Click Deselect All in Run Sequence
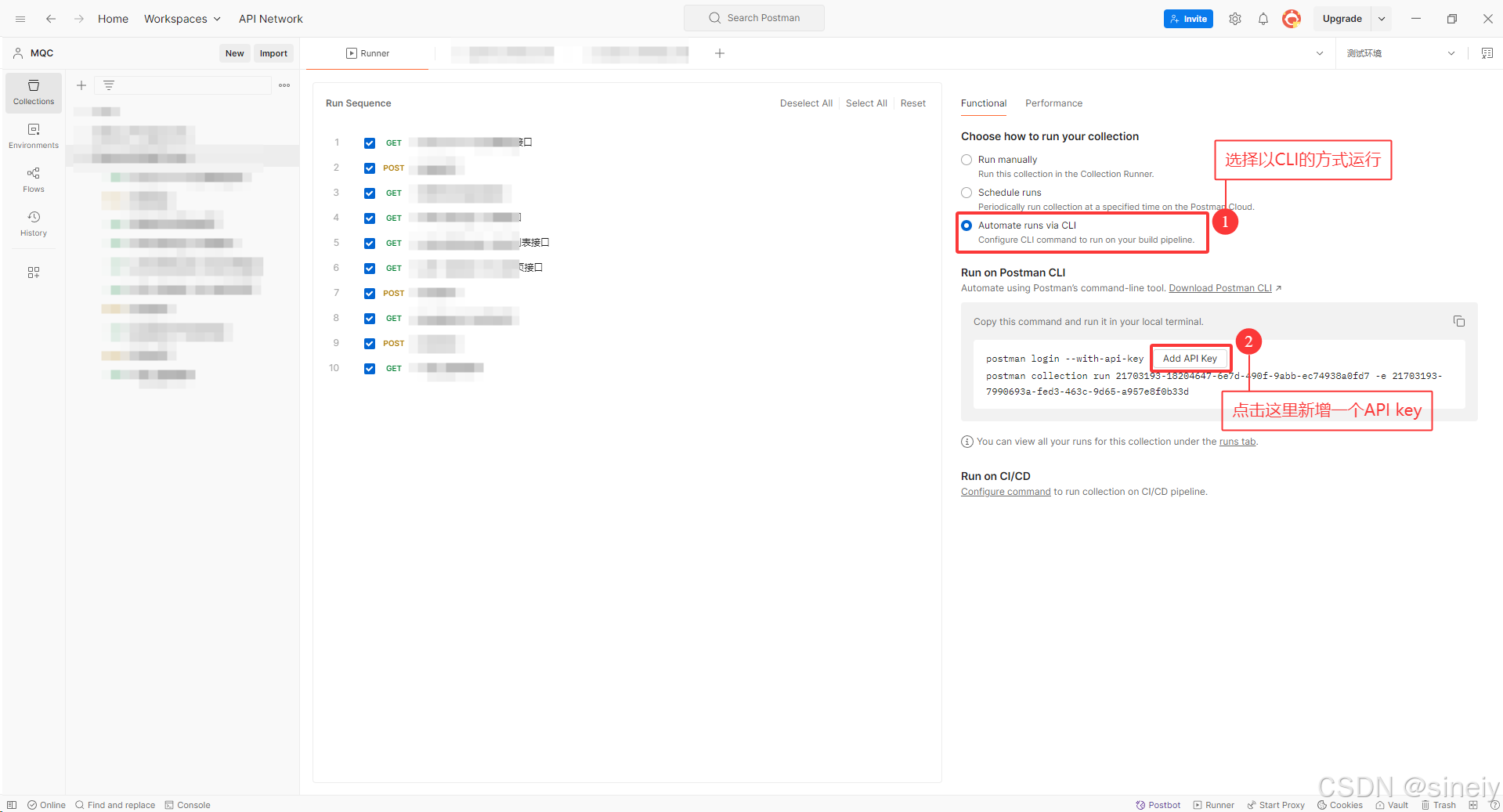1503x812 pixels. 806,103
